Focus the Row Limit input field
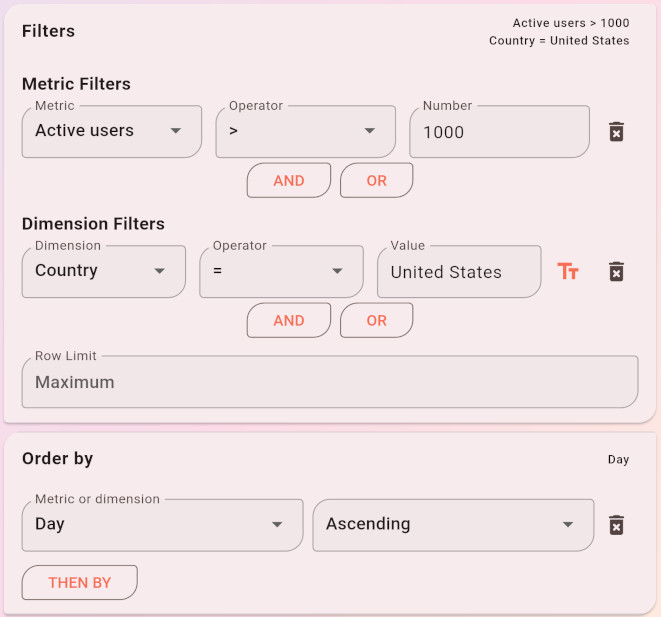This screenshot has height=617, width=661. coord(329,382)
